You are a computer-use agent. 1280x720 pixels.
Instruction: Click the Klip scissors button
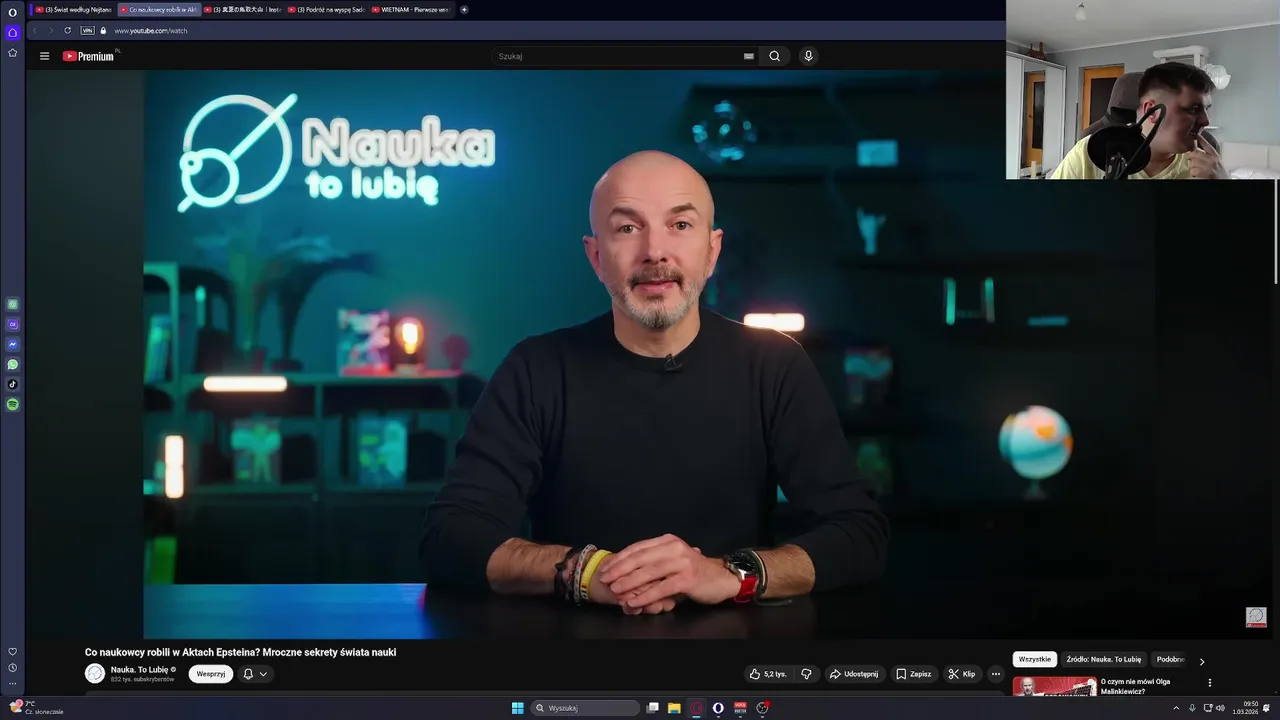coord(961,674)
